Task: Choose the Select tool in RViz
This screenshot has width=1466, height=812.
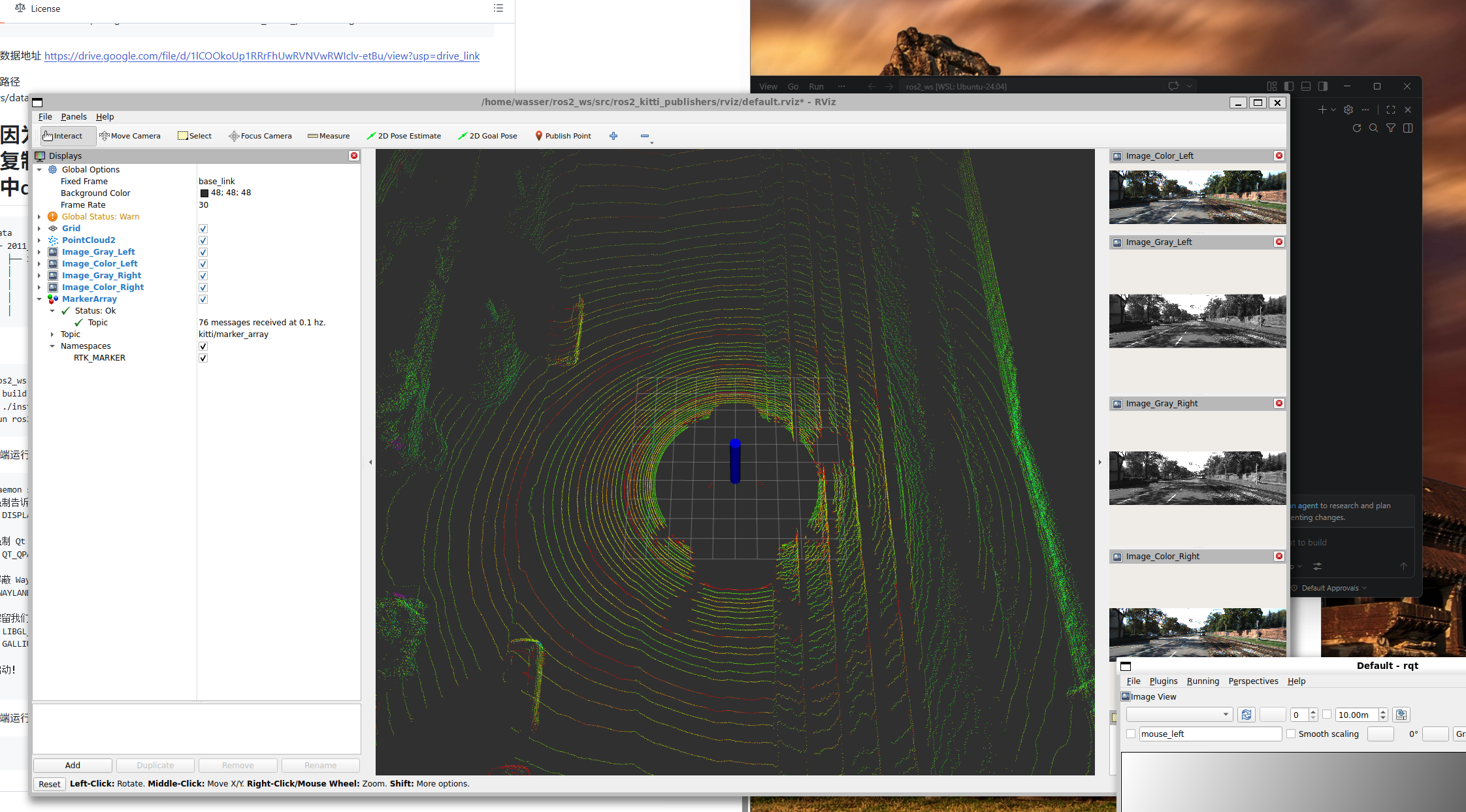Action: [x=195, y=136]
